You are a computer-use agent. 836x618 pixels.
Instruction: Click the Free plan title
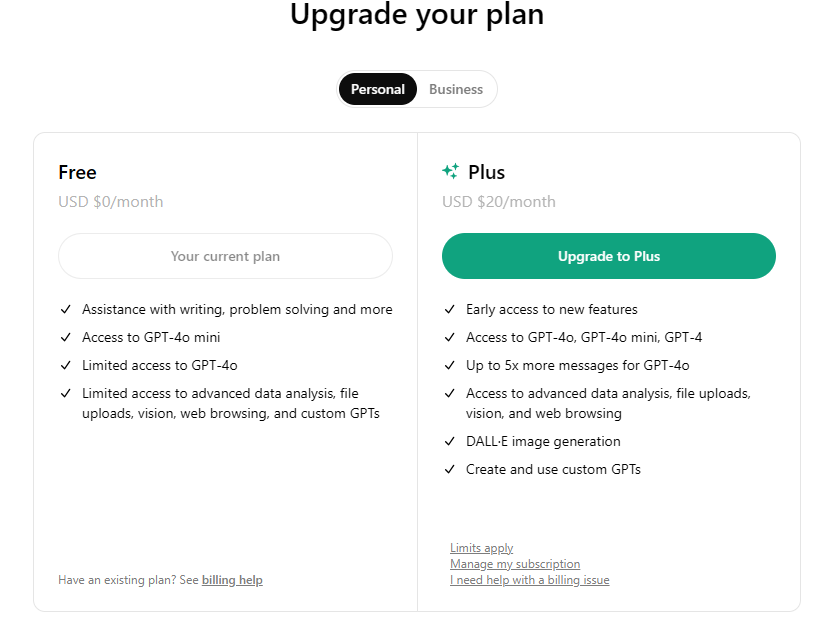77,172
